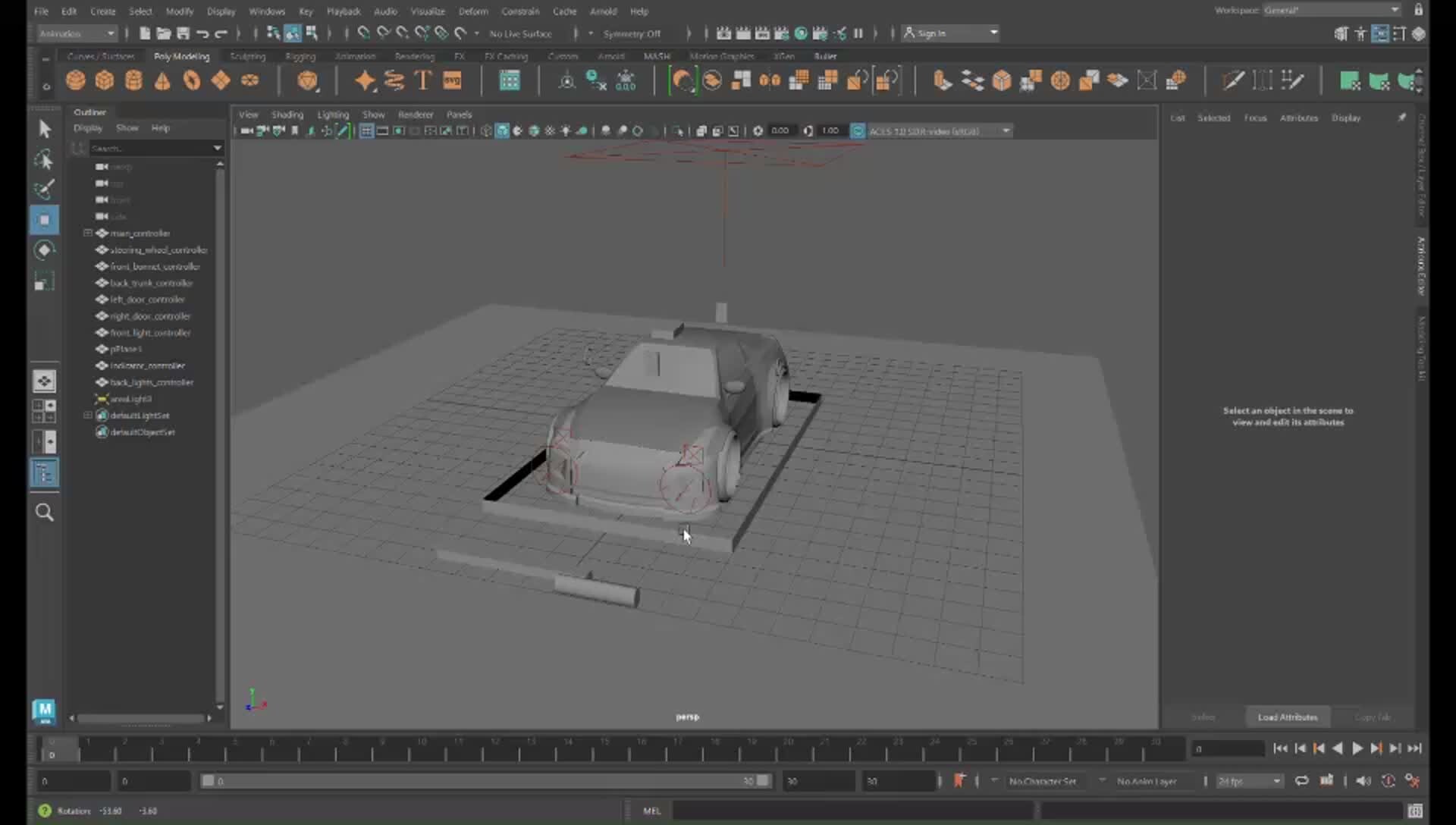Viewport: 1456px width, 825px height.
Task: Select the Select tool arrow in toolbox
Action: (x=44, y=128)
